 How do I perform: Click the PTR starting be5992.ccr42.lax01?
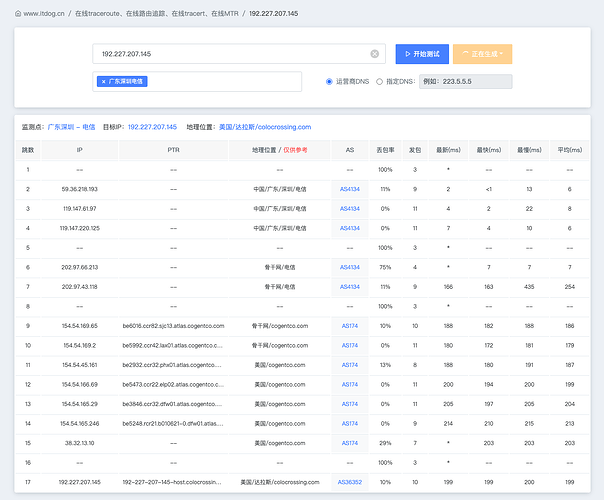point(173,346)
